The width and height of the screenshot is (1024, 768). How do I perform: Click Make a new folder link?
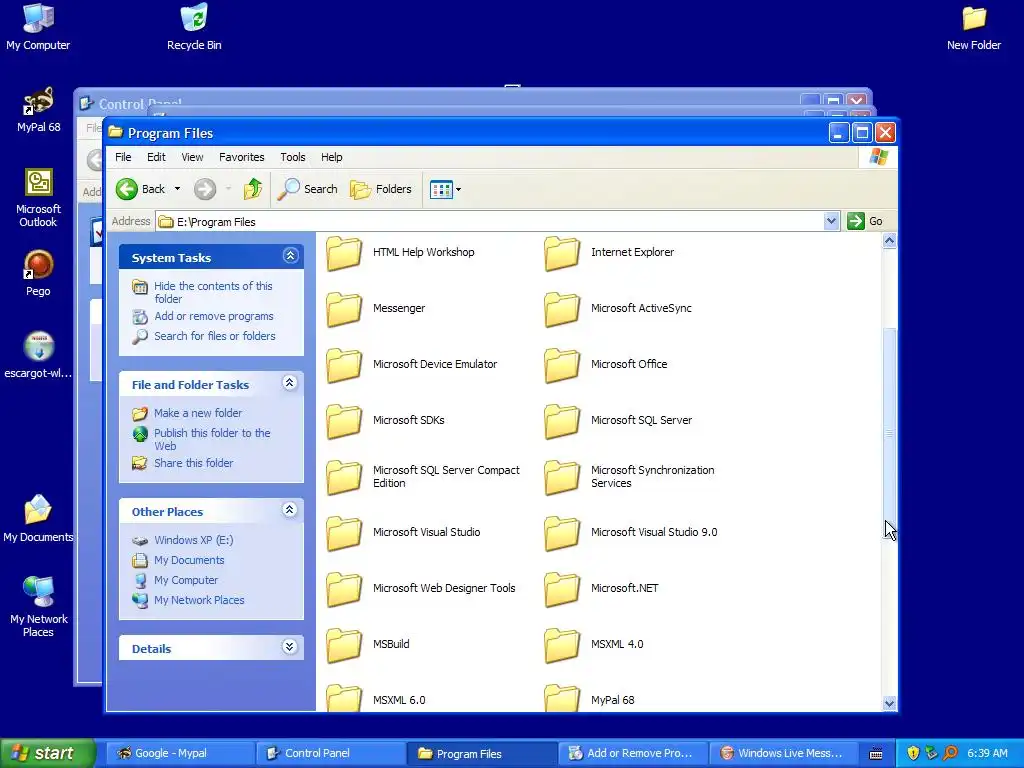pos(198,413)
